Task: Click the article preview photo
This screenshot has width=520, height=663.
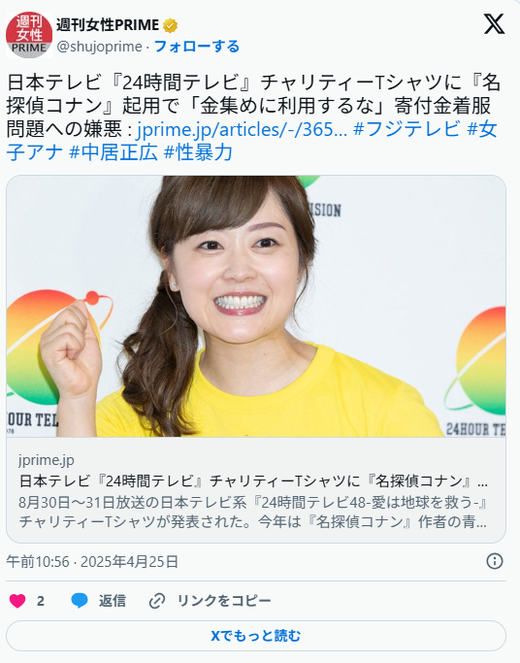Action: [x=256, y=307]
